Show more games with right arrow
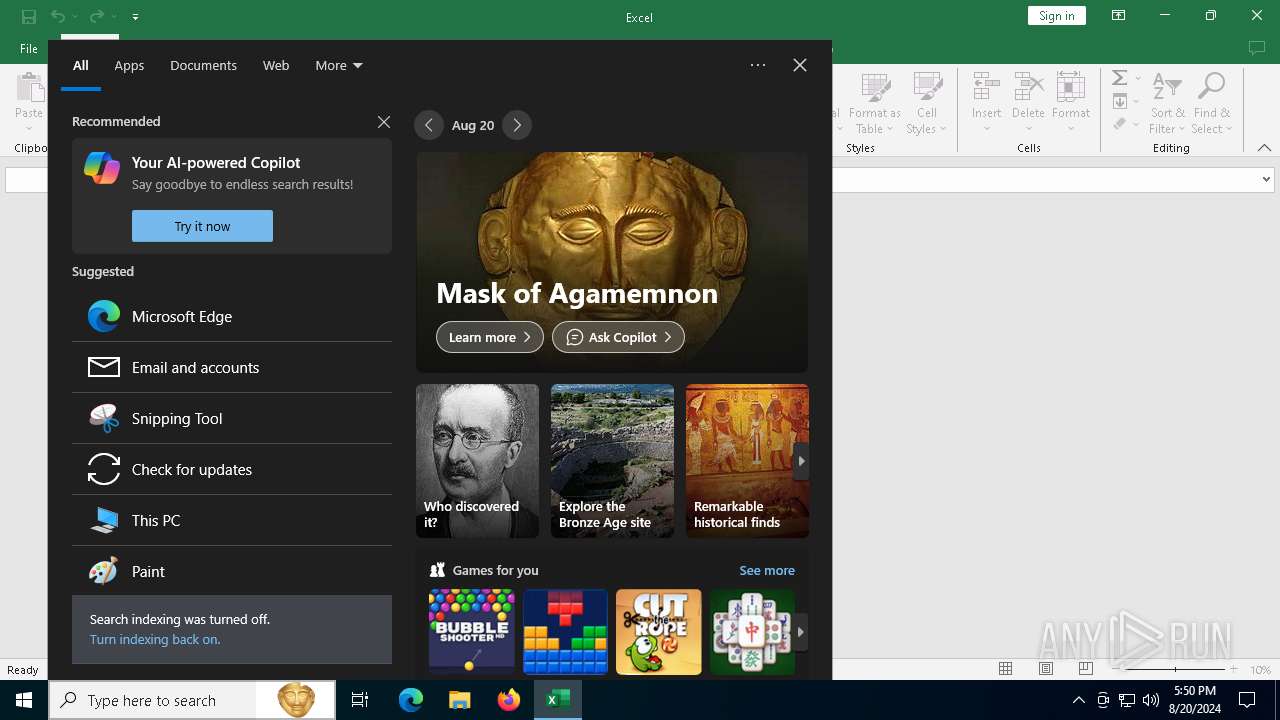1280x720 pixels. [801, 632]
